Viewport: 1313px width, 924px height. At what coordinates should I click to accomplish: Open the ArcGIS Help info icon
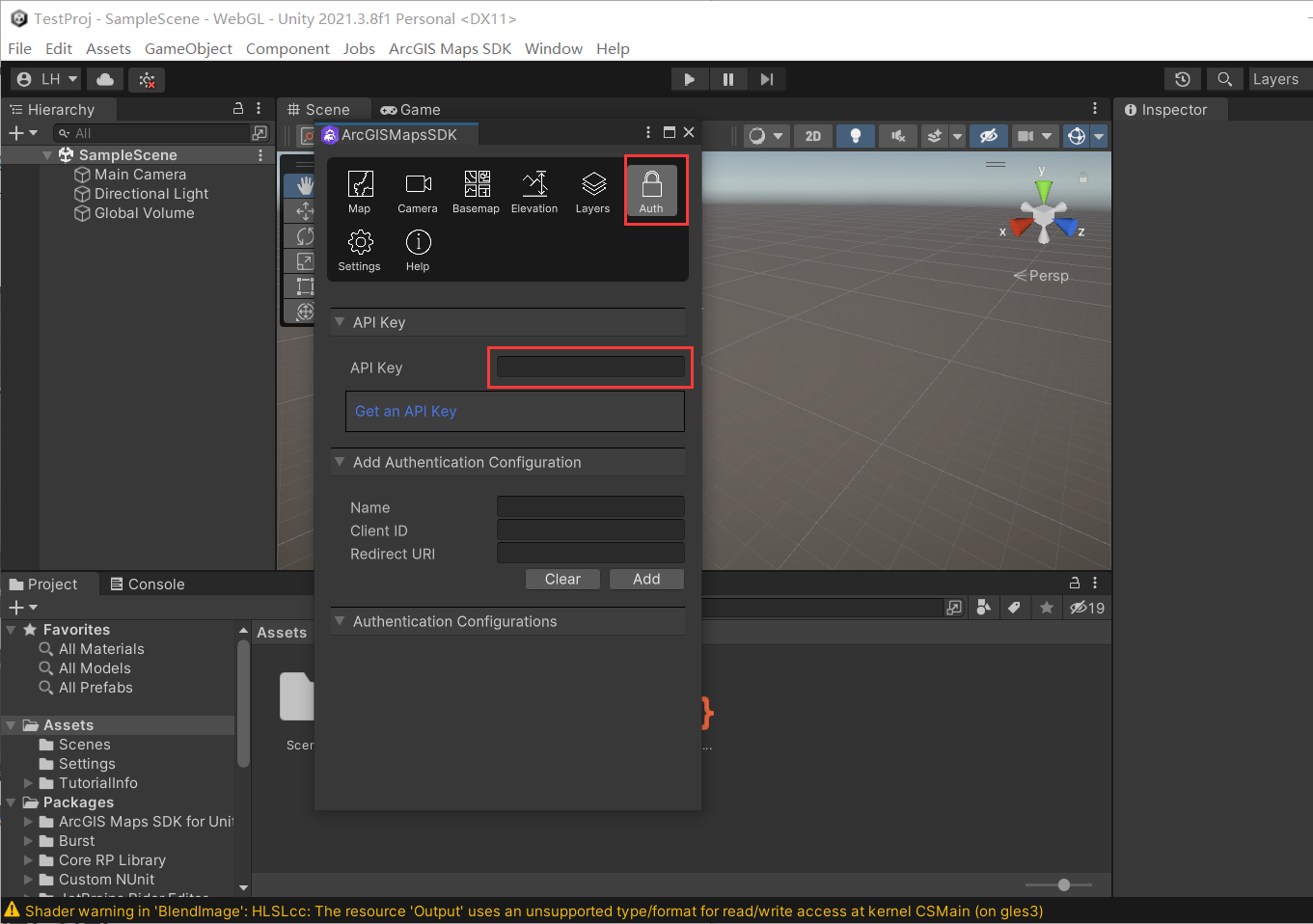pos(418,251)
